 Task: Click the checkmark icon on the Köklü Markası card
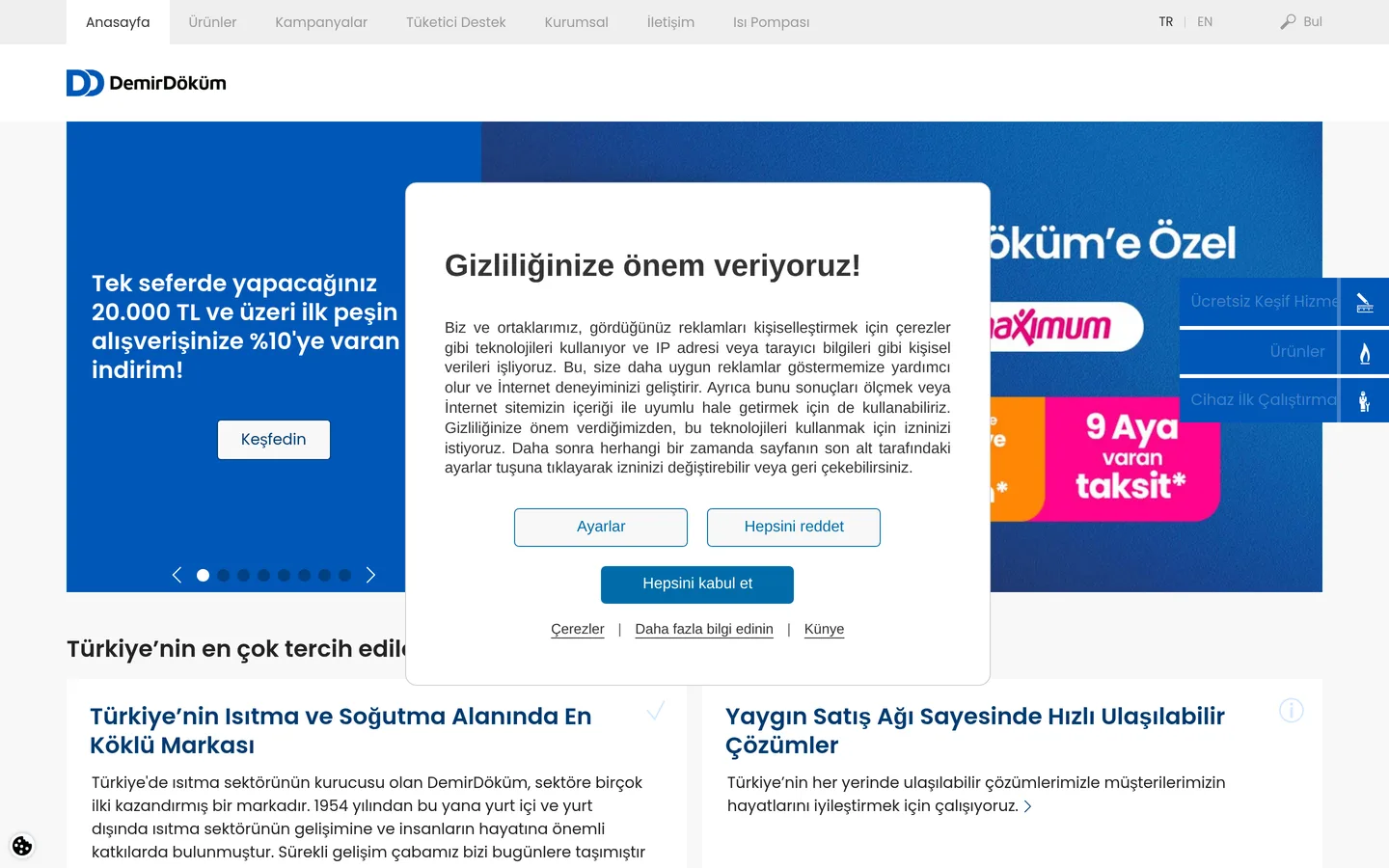pyautogui.click(x=656, y=711)
